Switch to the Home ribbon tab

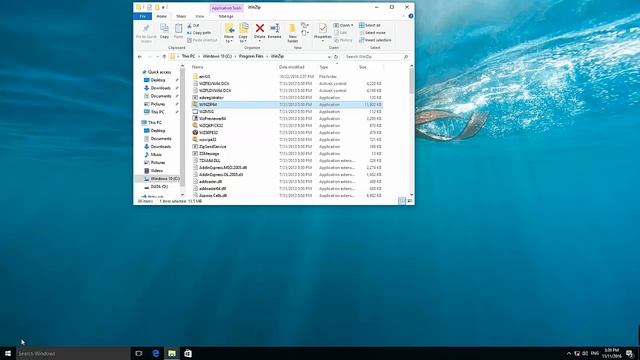tap(162, 16)
